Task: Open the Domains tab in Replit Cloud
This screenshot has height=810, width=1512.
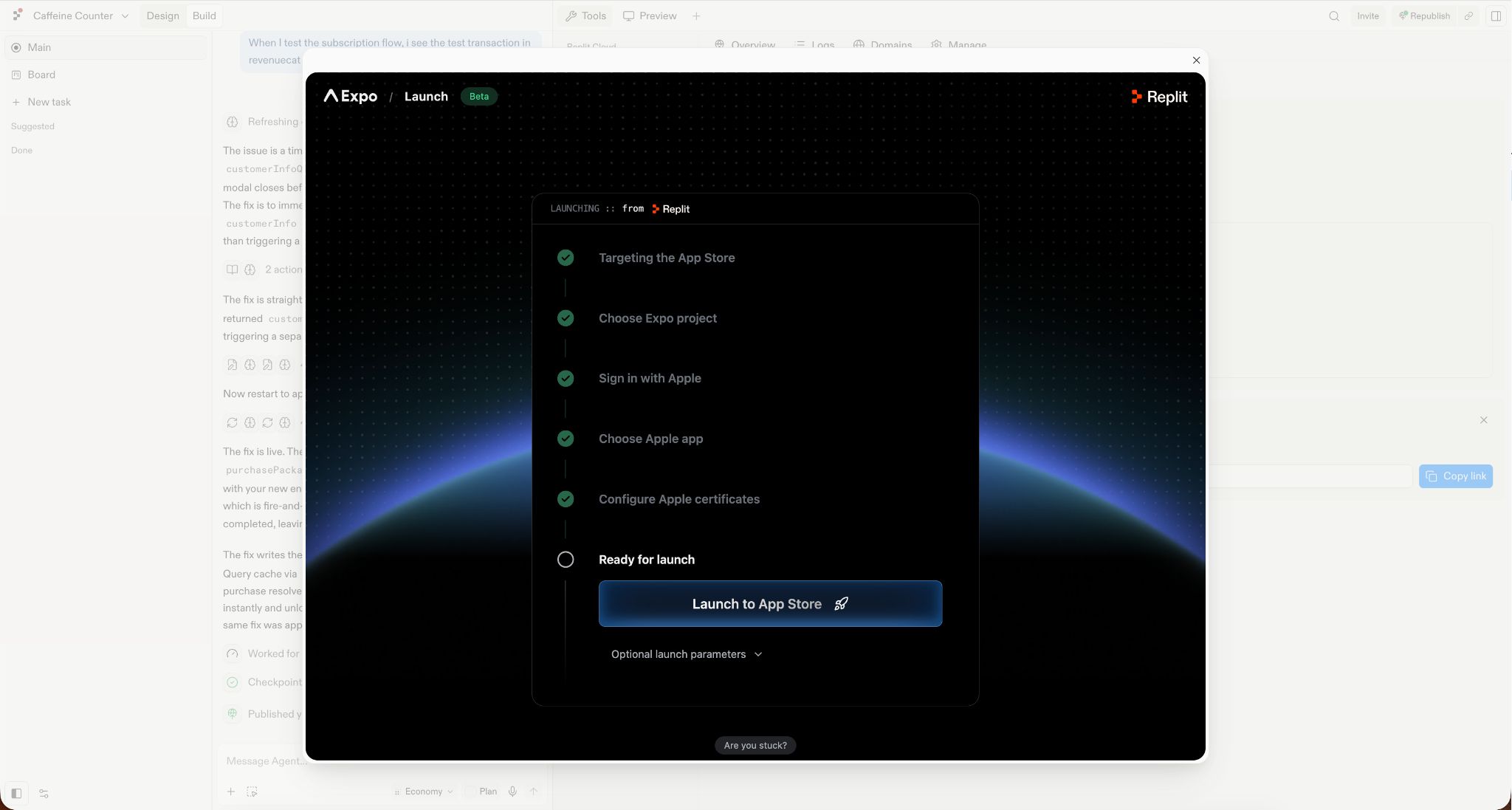Action: pos(882,44)
